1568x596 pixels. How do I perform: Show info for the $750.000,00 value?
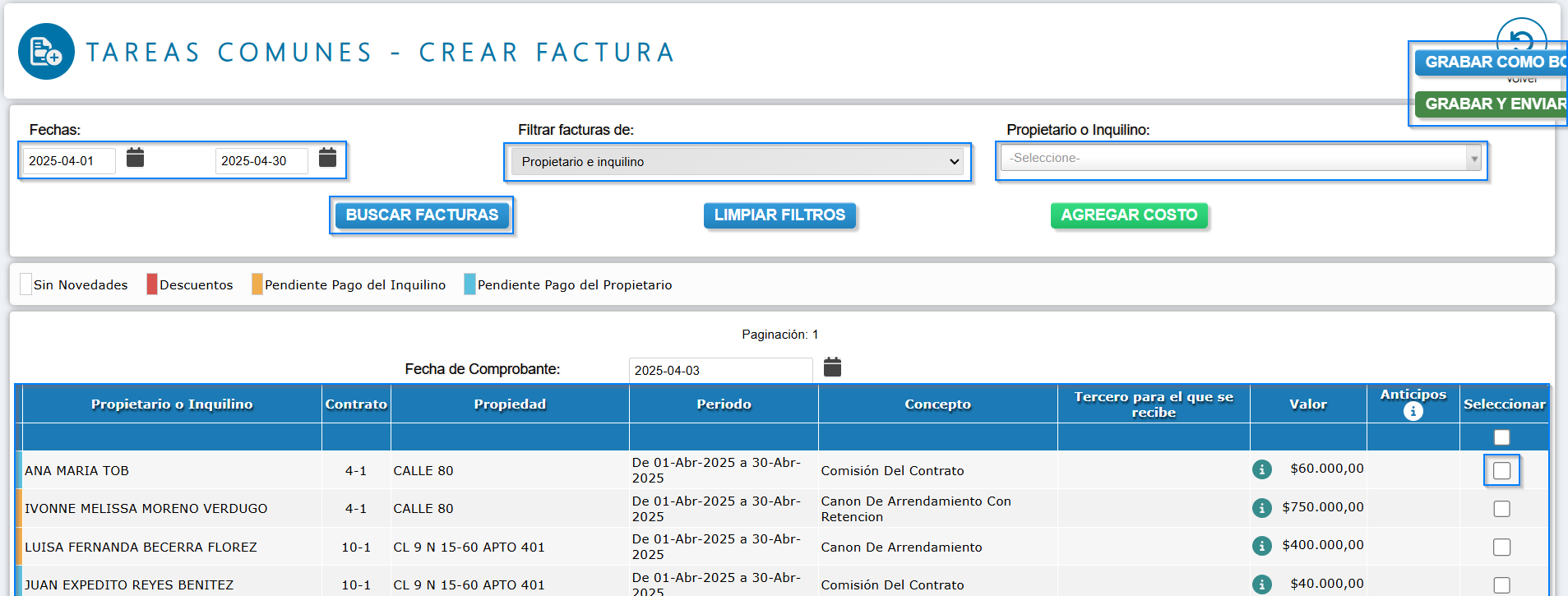(1261, 508)
